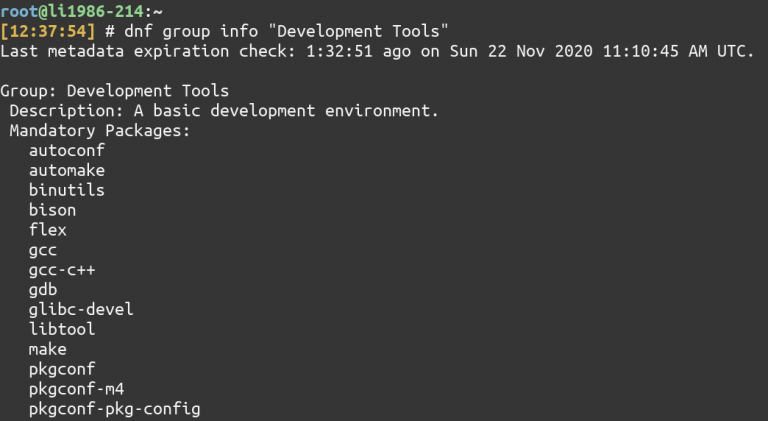Screen dimensions: 768x421
Task: Click the Group: Development Tools heading
Action: coord(115,91)
